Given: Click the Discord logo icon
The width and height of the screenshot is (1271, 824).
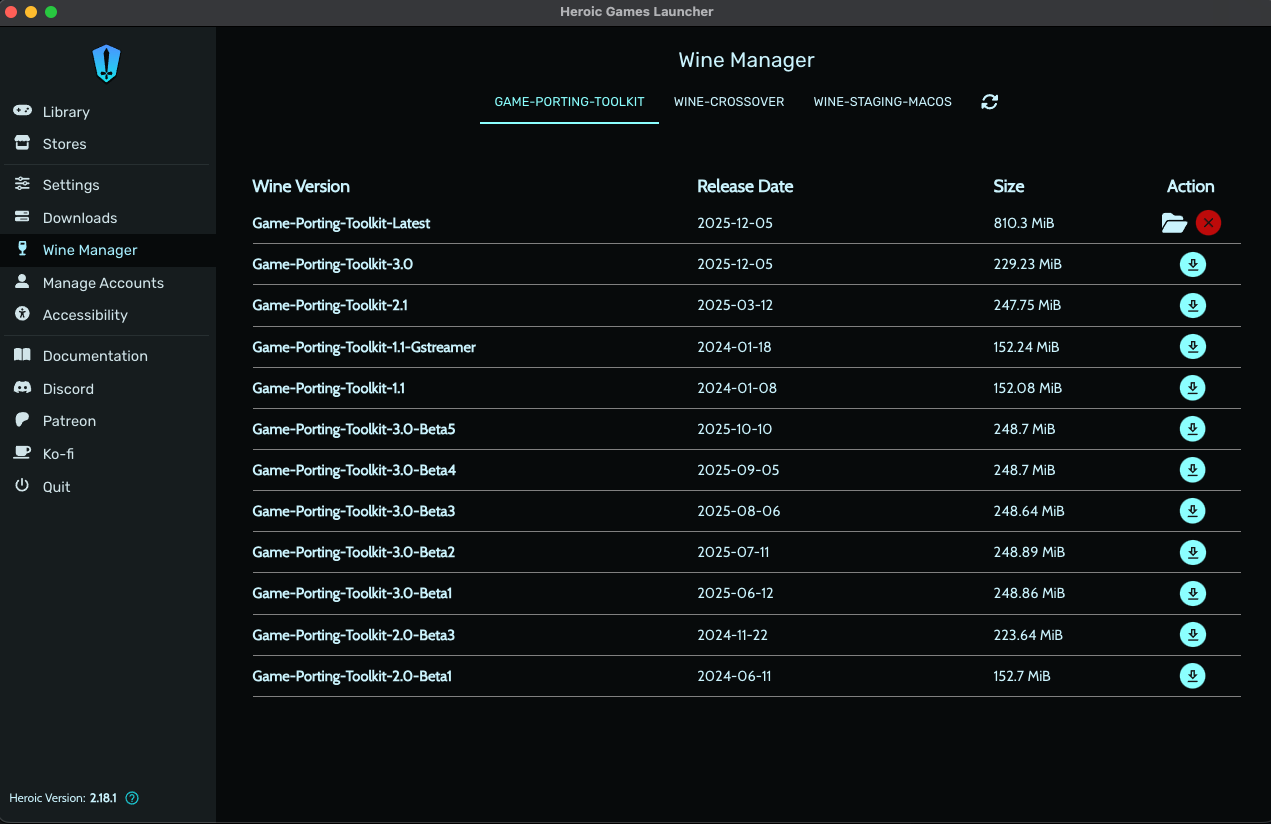Looking at the screenshot, I should click(22, 388).
